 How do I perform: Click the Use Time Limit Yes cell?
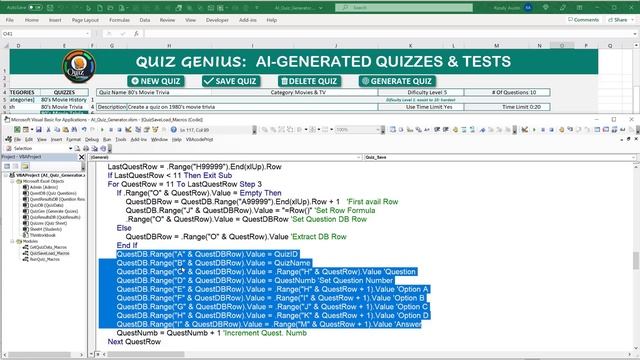point(421,107)
